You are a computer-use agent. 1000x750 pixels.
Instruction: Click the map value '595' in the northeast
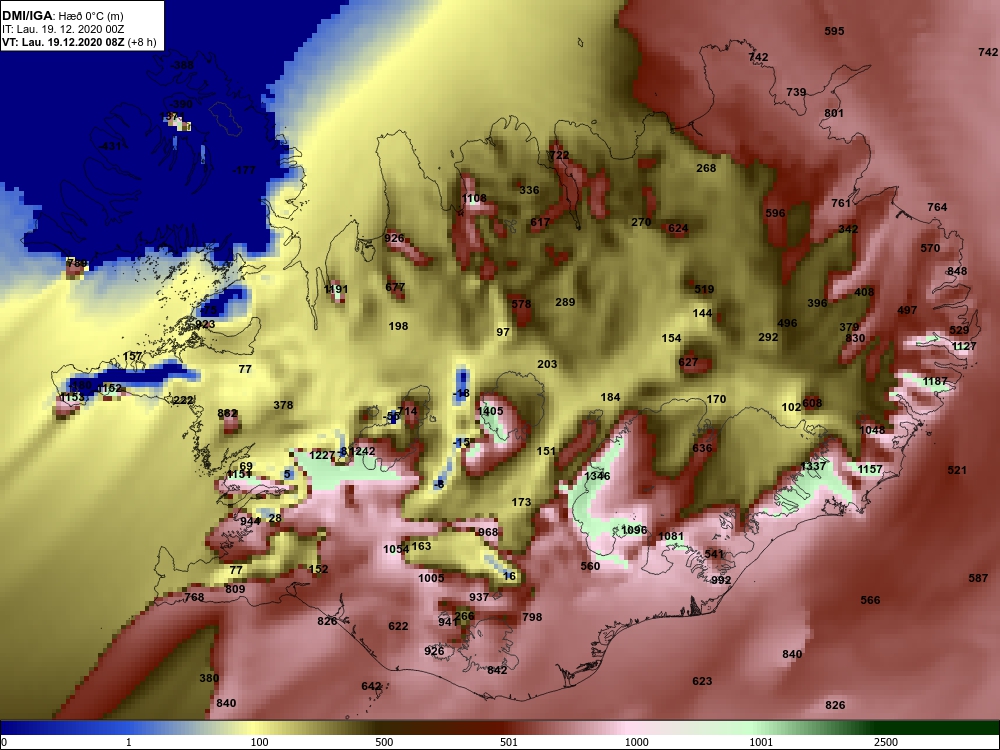[834, 31]
